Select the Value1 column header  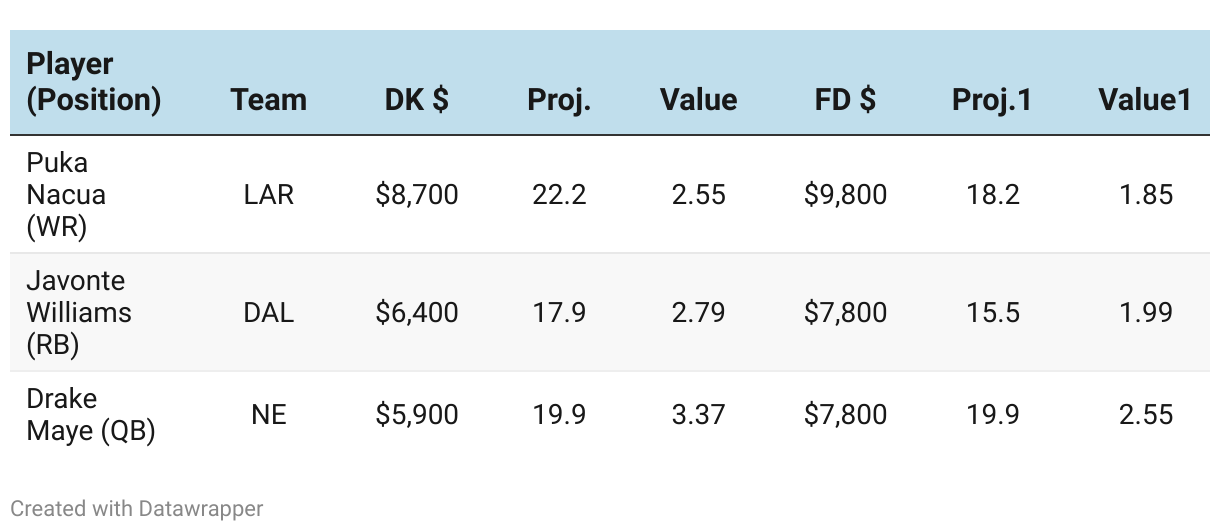pyautogui.click(x=1144, y=100)
